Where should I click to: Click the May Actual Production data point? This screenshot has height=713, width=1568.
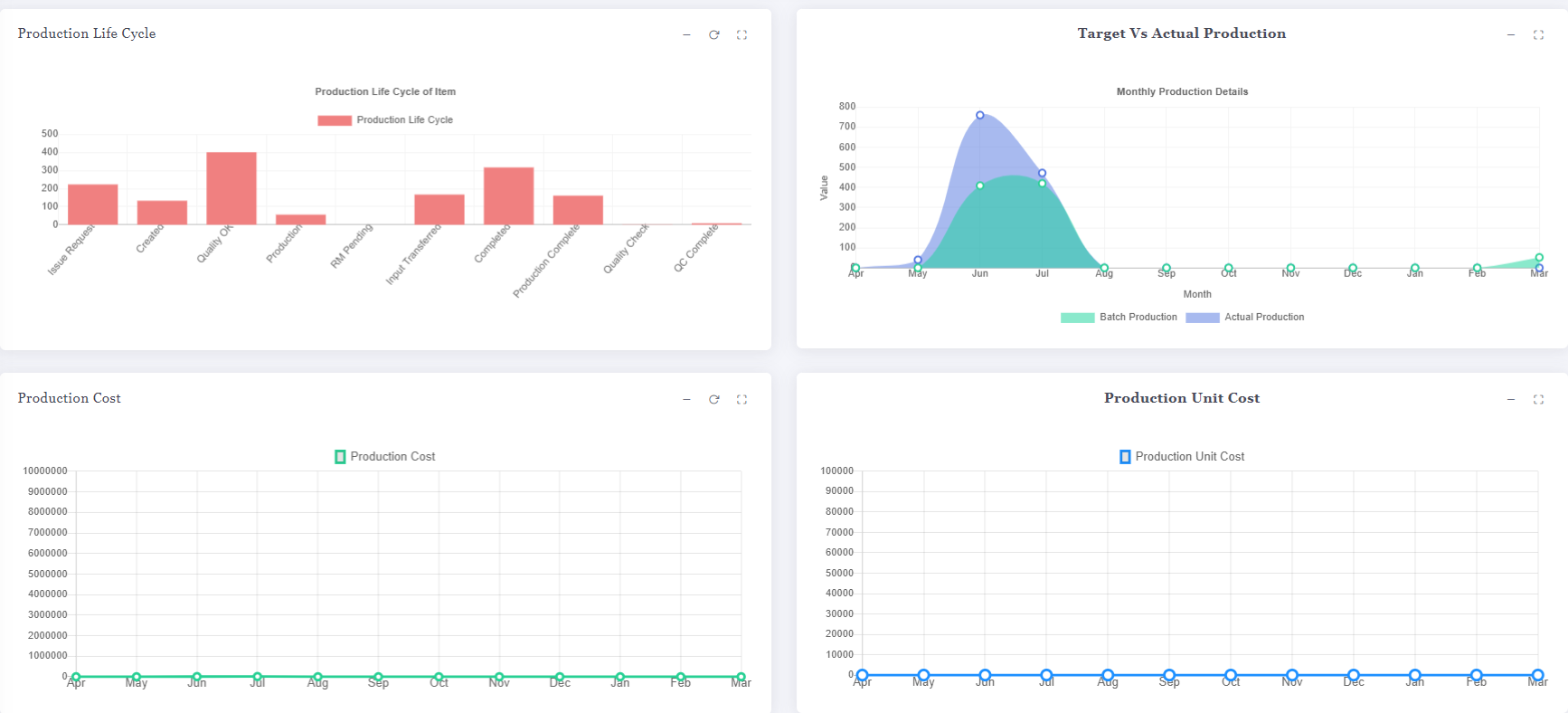click(918, 260)
